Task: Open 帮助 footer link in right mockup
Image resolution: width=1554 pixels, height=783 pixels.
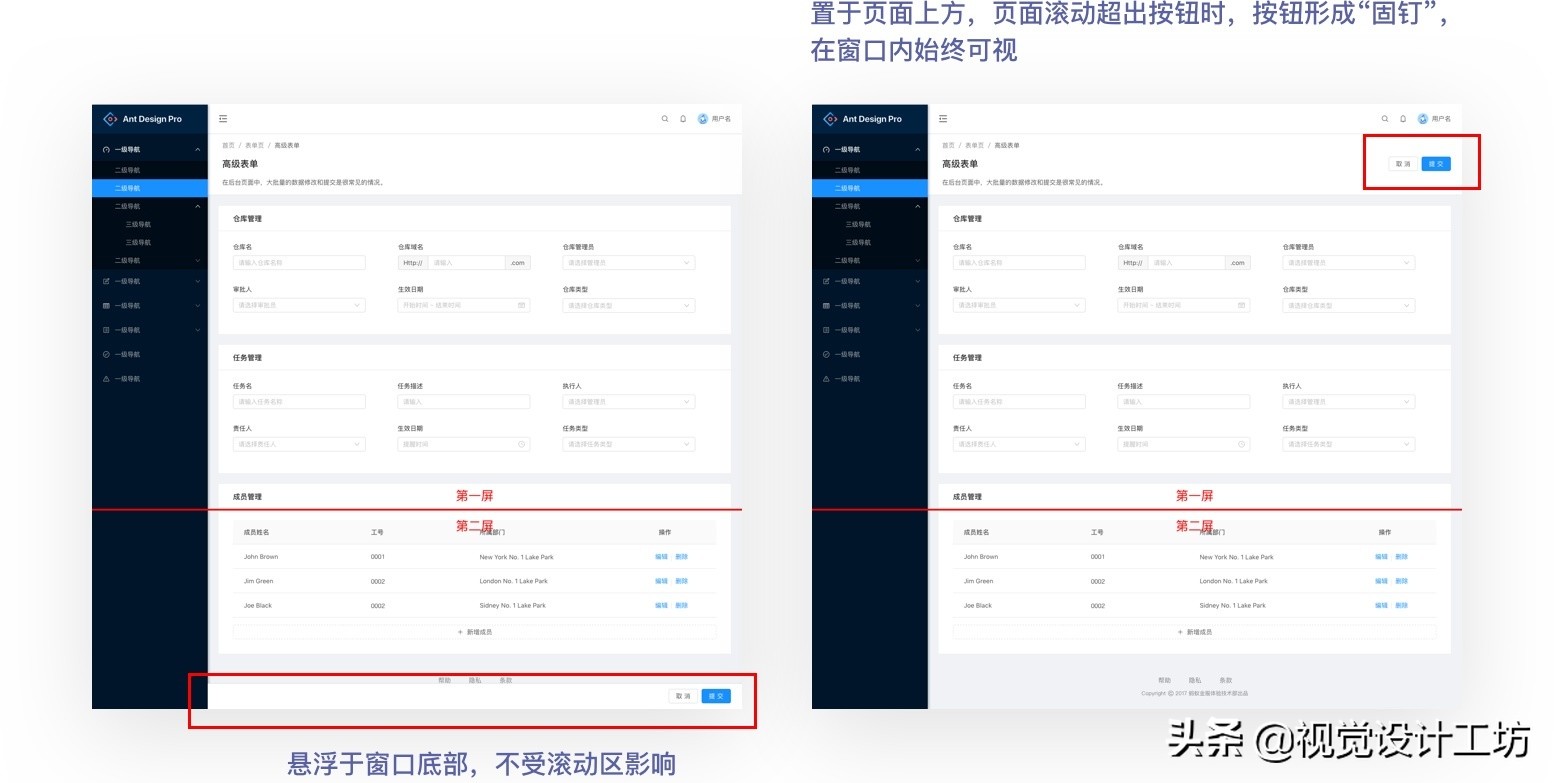Action: pos(1165,680)
